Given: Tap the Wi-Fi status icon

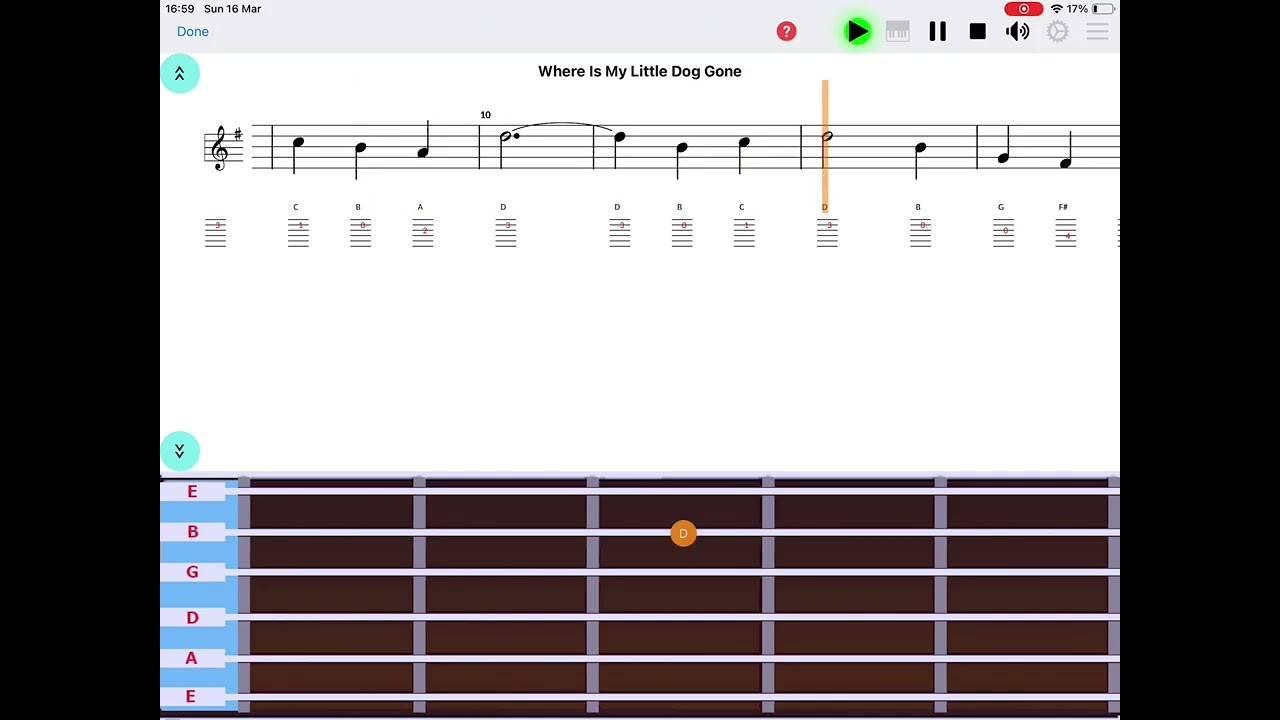Looking at the screenshot, I should pyautogui.click(x=1056, y=9).
